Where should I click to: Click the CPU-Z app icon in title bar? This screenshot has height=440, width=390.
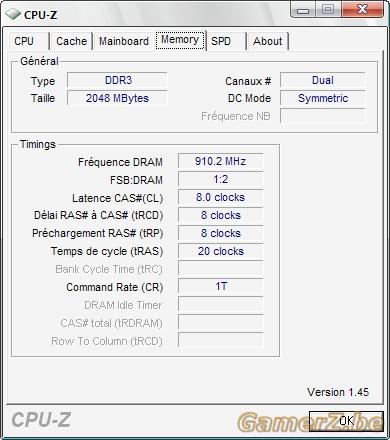(13, 14)
